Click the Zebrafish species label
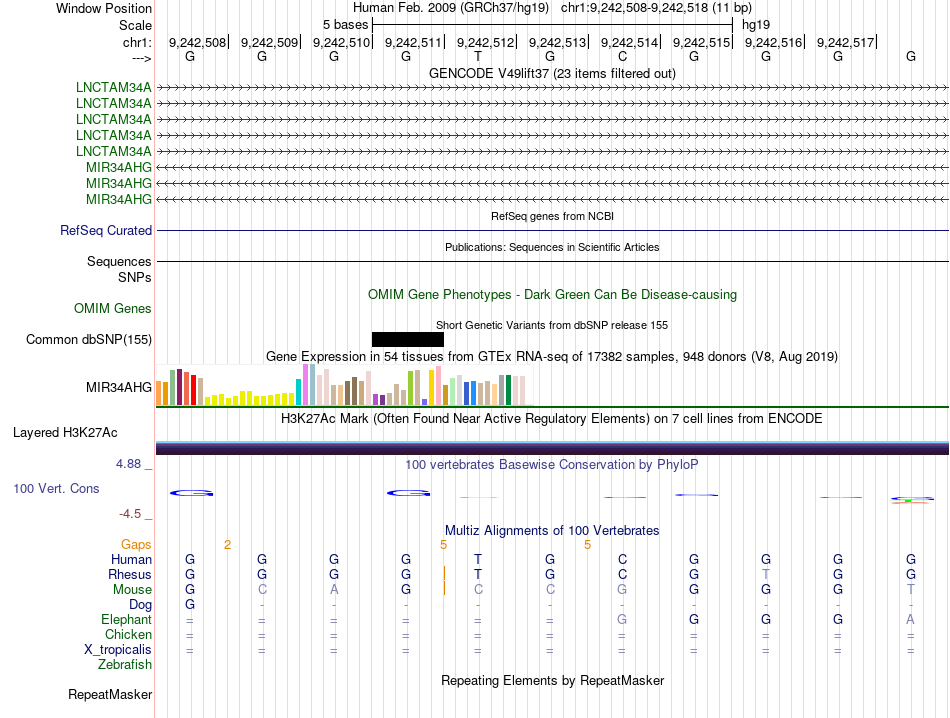 pyautogui.click(x=125, y=665)
